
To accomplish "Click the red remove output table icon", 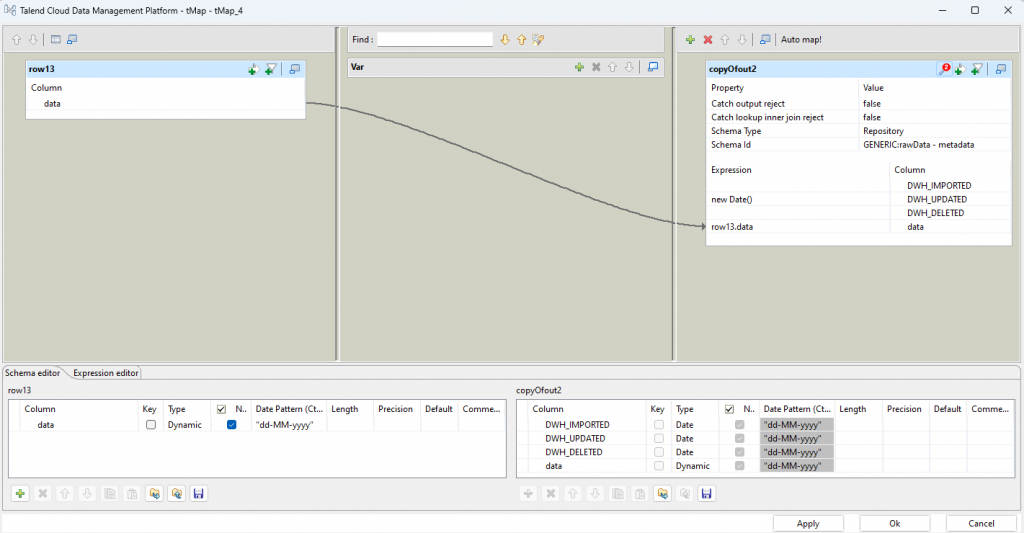I will point(708,40).
